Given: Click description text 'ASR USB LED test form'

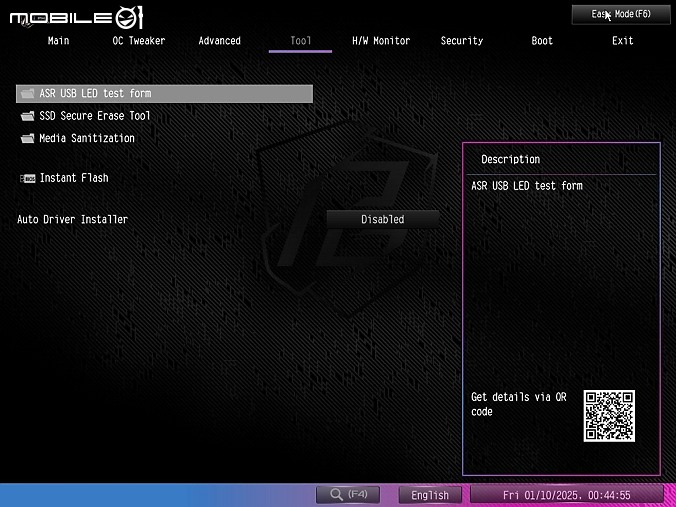Looking at the screenshot, I should [527, 186].
